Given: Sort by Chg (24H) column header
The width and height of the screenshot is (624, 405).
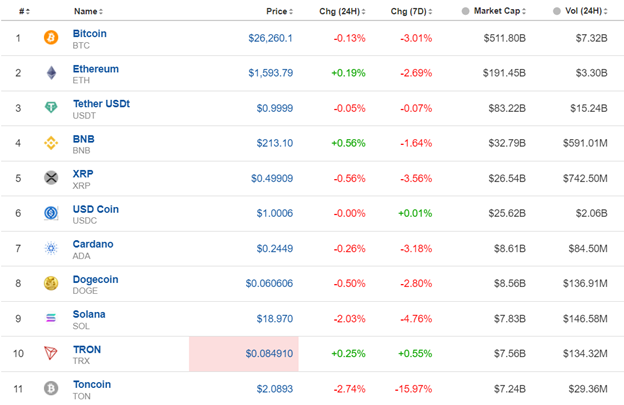Looking at the screenshot, I should coord(342,12).
